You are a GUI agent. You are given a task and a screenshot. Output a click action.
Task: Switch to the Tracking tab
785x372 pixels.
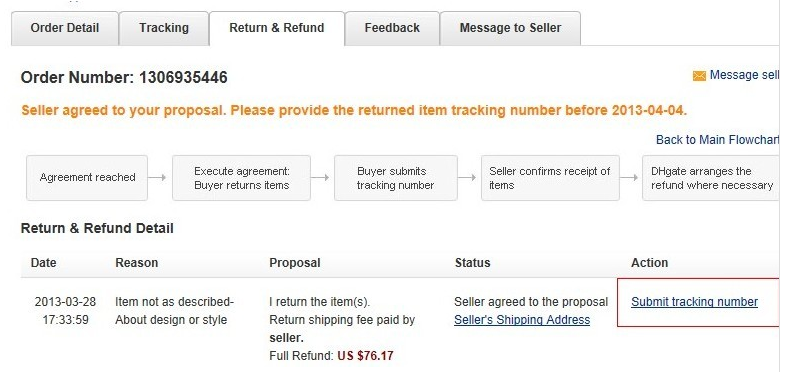point(164,28)
